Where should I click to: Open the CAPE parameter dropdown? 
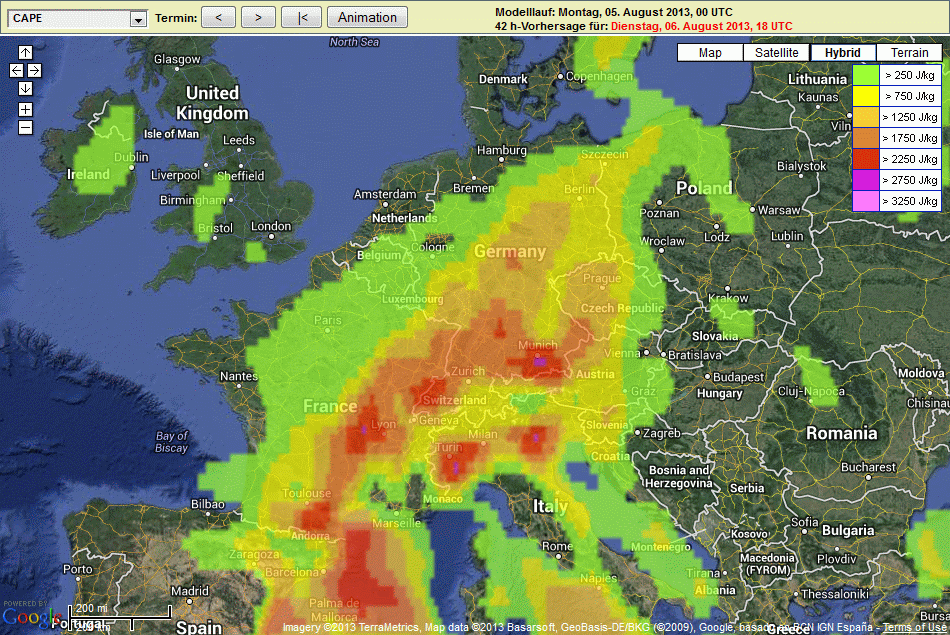tap(138, 19)
